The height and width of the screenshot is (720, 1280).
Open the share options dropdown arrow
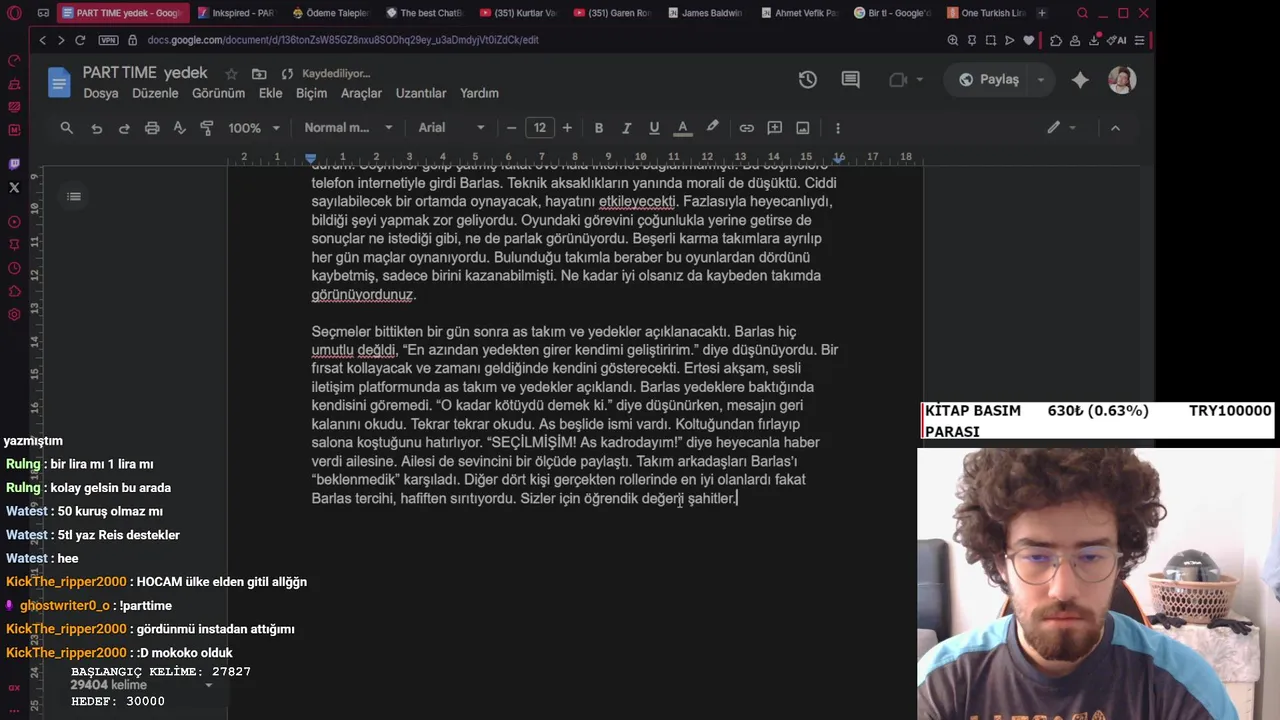click(1040, 80)
